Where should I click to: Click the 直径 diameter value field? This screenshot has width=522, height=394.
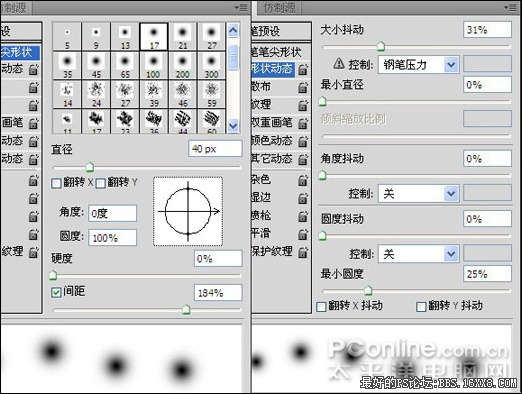215,149
